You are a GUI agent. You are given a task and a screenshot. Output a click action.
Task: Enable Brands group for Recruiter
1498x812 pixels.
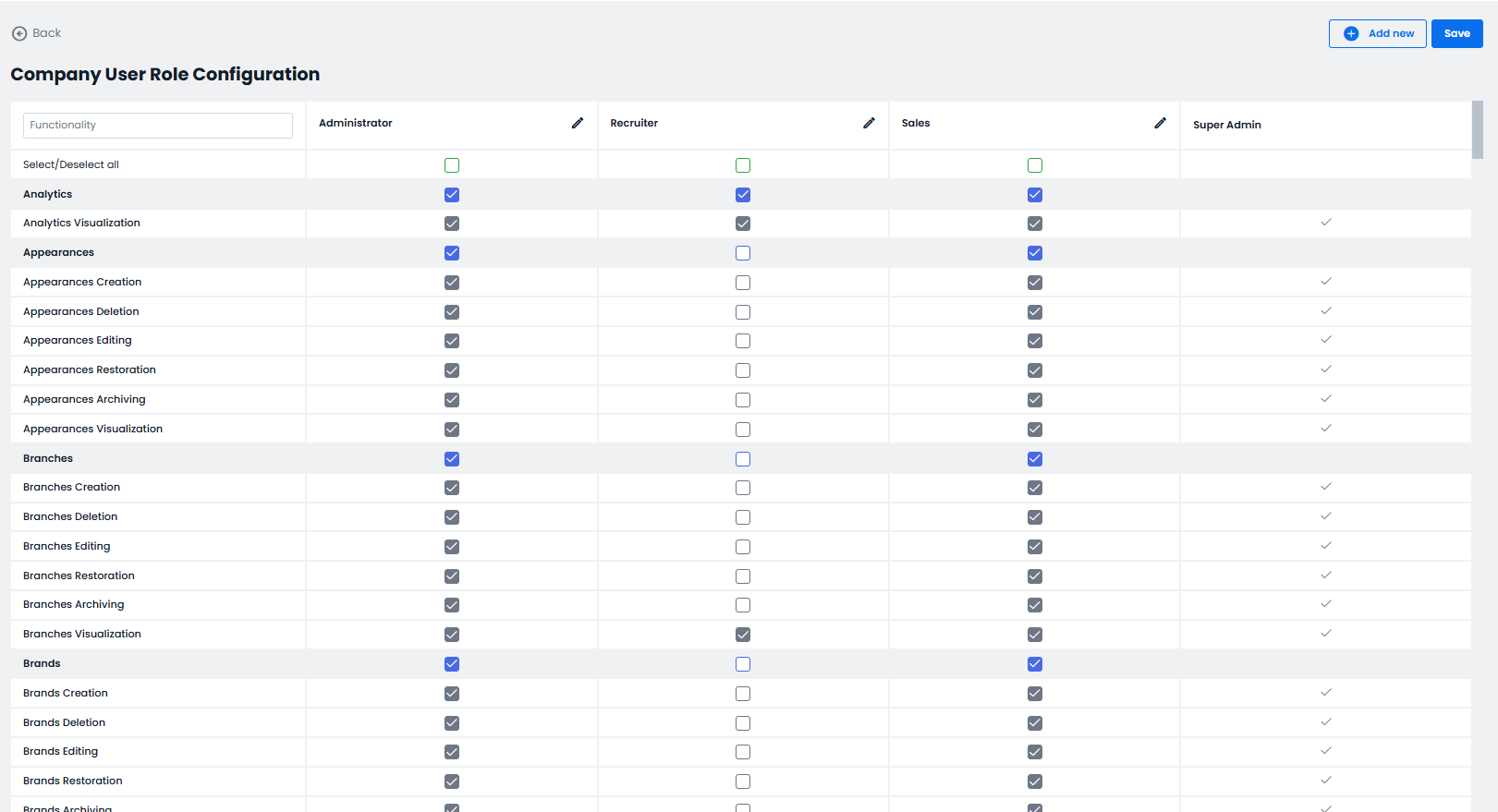743,664
